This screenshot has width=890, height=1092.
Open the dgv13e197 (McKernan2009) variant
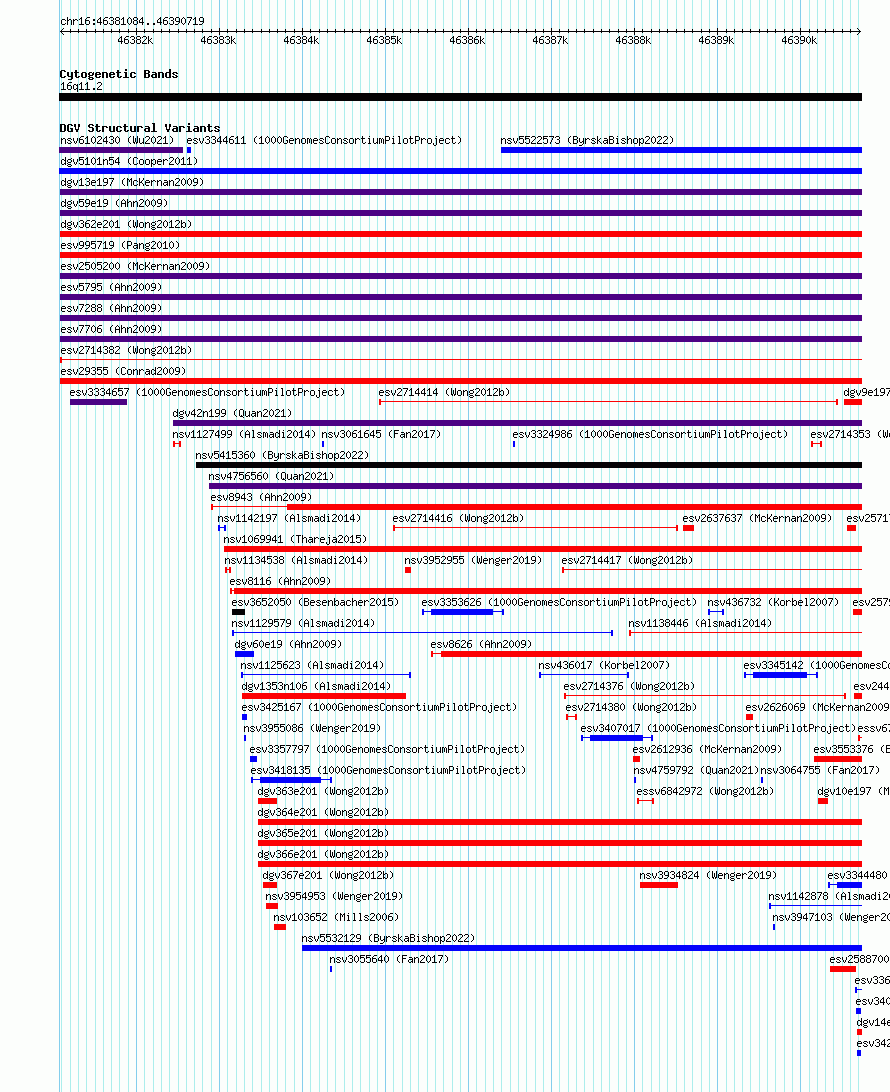(132, 182)
